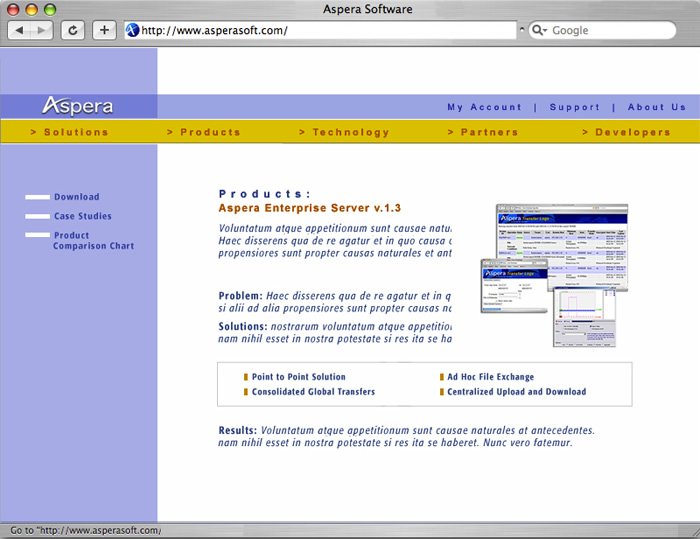Click Ad Hoc File Exchange link
The image size is (700, 539).
tap(491, 377)
